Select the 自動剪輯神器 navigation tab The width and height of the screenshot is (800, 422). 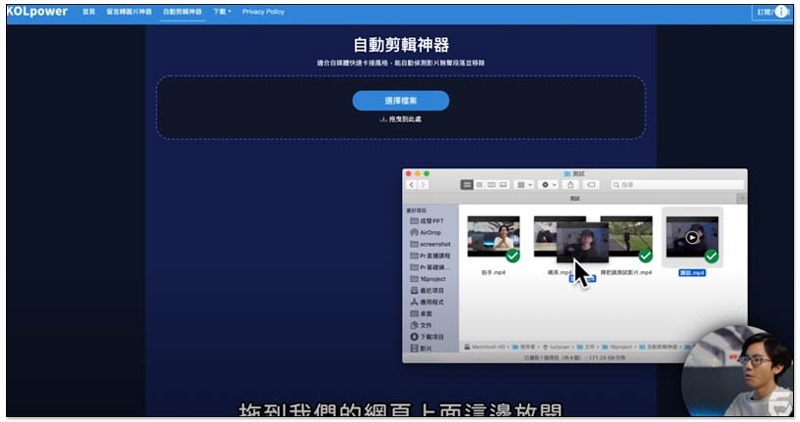click(x=182, y=11)
